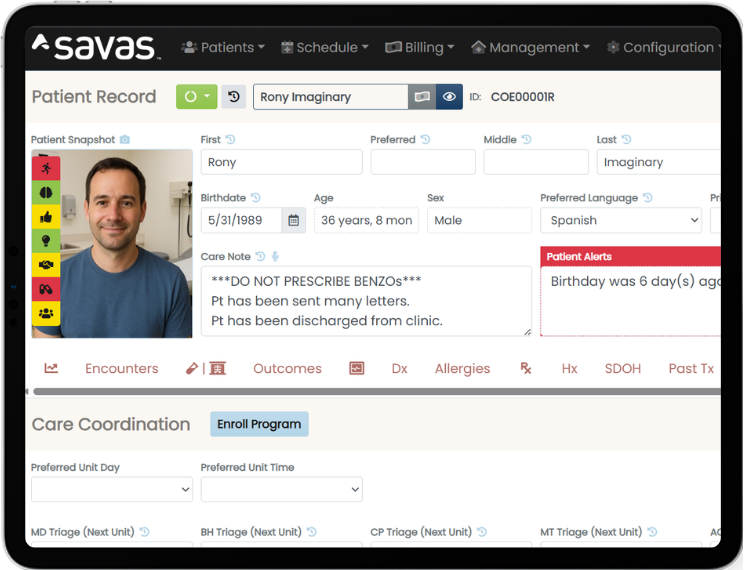The width and height of the screenshot is (745, 570).
Task: Toggle the eye visibility button
Action: click(x=449, y=97)
